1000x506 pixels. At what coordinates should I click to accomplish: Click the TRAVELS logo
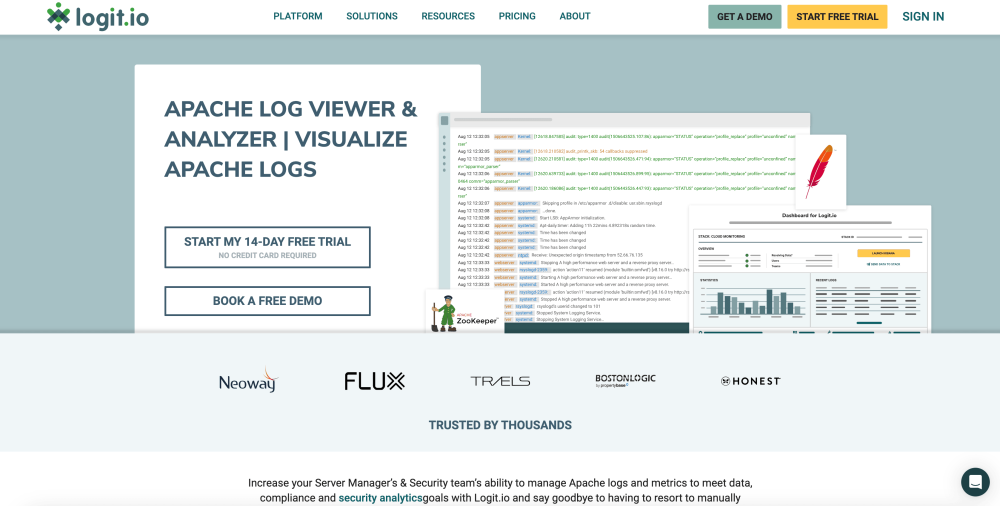tap(500, 381)
